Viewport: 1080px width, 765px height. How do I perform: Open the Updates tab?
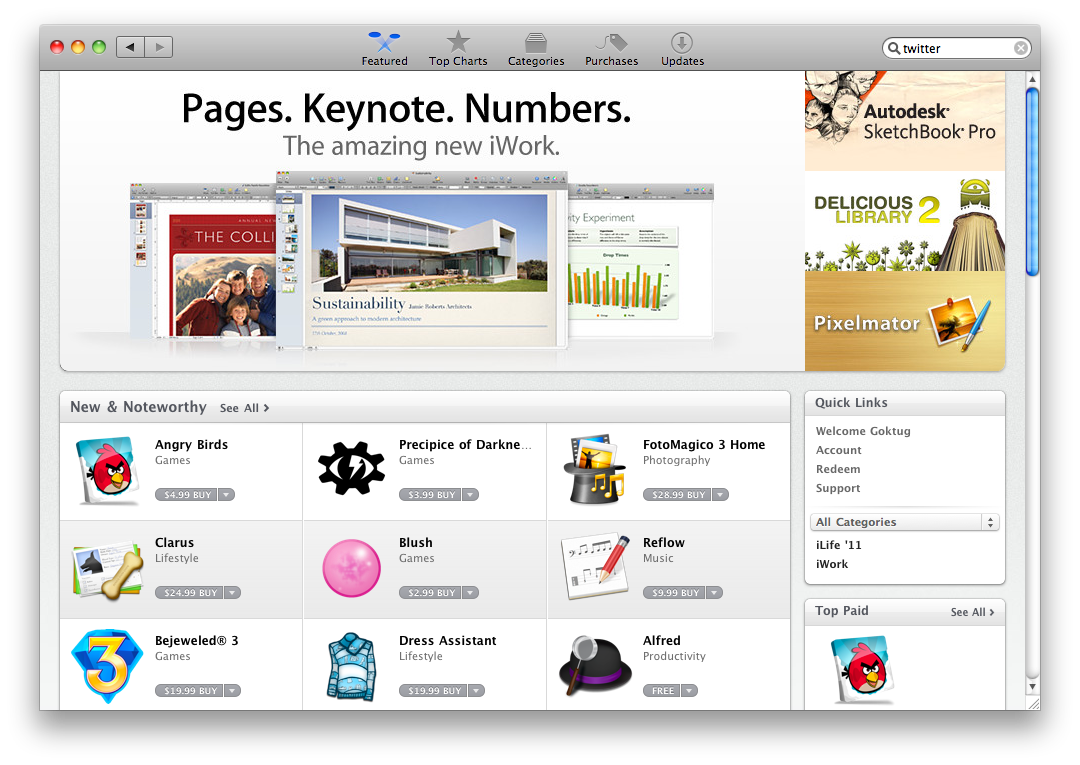[x=682, y=49]
